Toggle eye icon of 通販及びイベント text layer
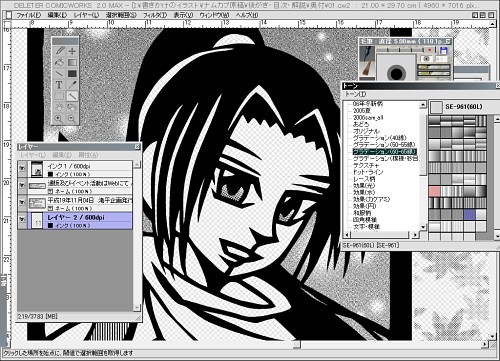500x361 pixels. coord(22,185)
